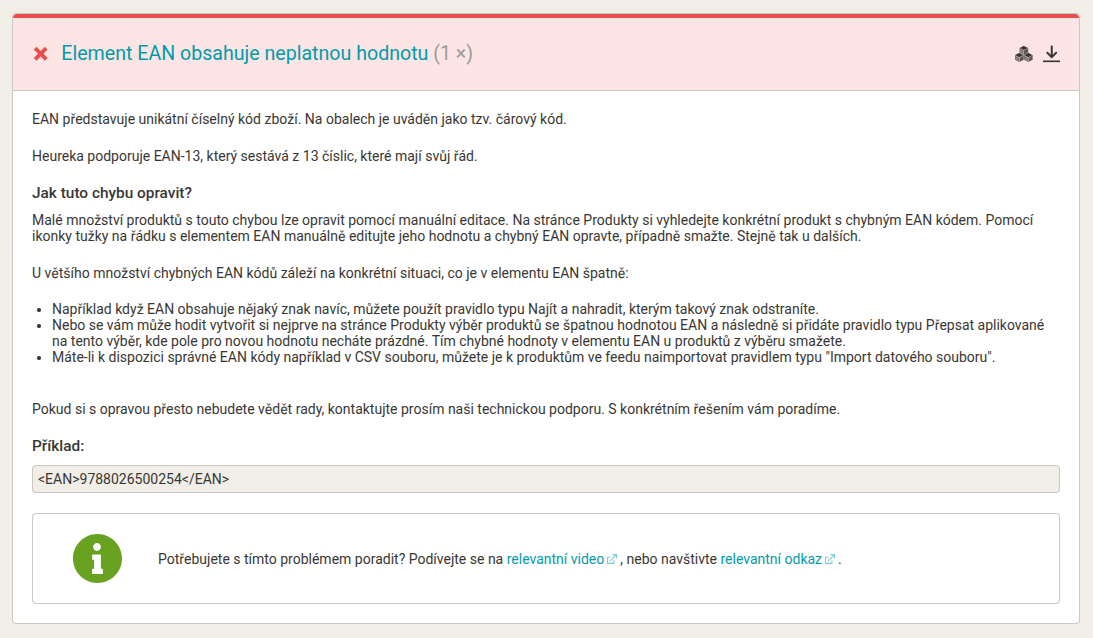Open the "relevantní odkaz" link
This screenshot has height=638, width=1093.
click(771, 559)
